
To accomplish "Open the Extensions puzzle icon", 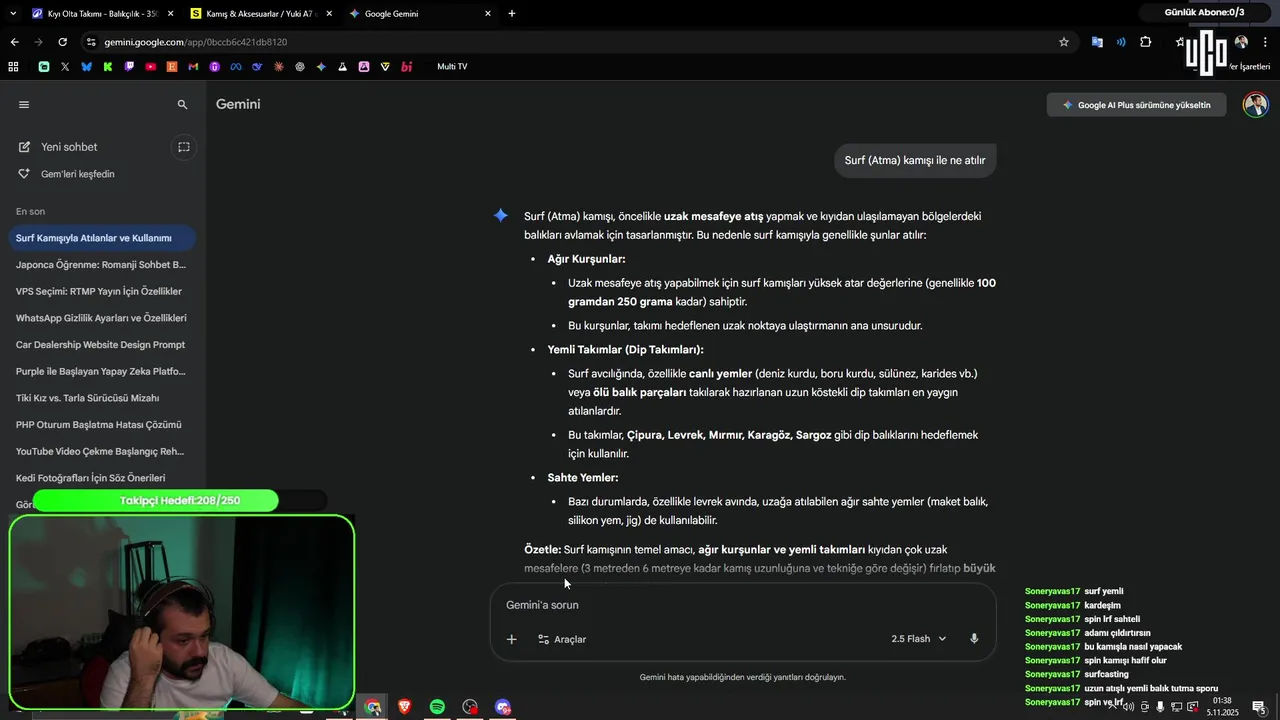I will pos(1146,42).
